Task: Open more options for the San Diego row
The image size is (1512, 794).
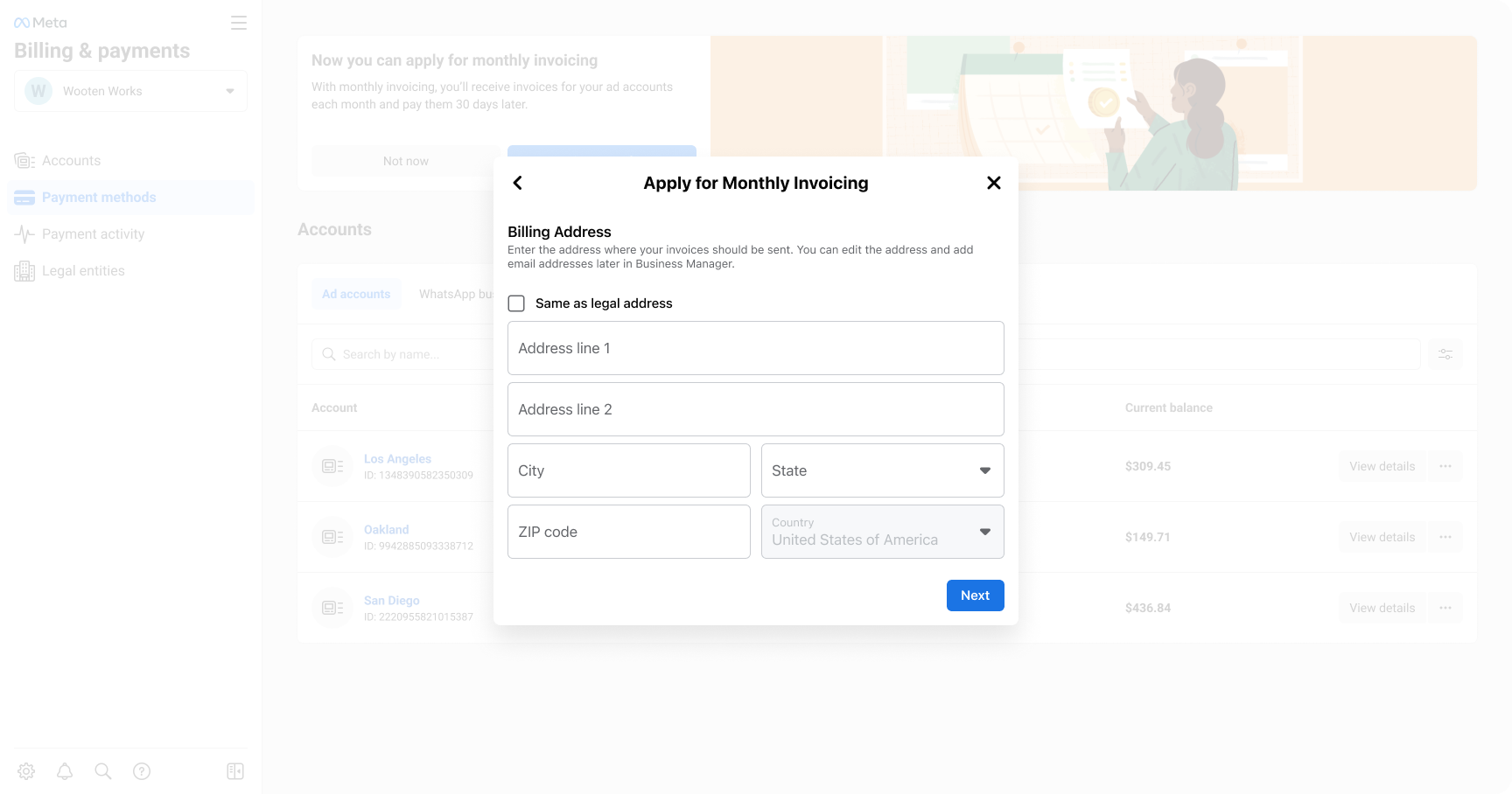Action: (x=1445, y=608)
